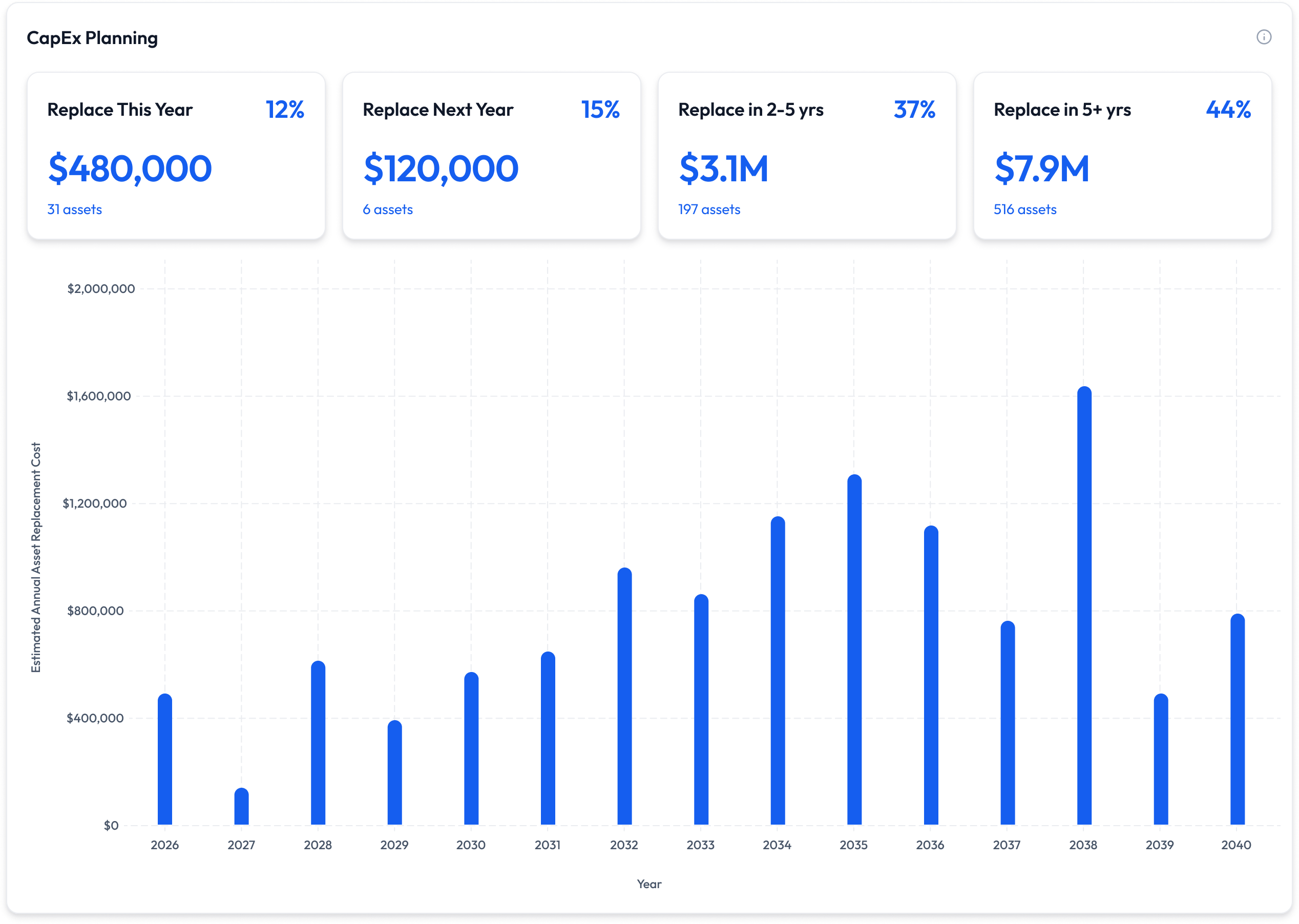Viewport: 1299px width, 924px height.
Task: Click the 2034 replacement cost bar
Action: (x=778, y=671)
